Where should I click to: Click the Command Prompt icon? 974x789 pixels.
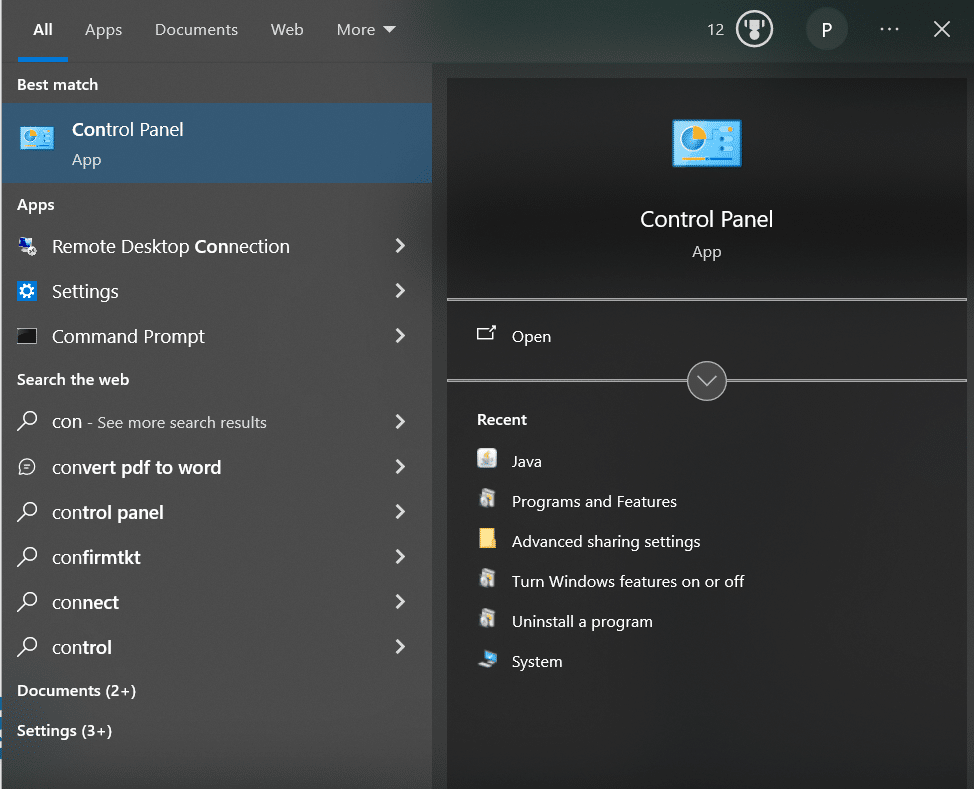(27, 336)
